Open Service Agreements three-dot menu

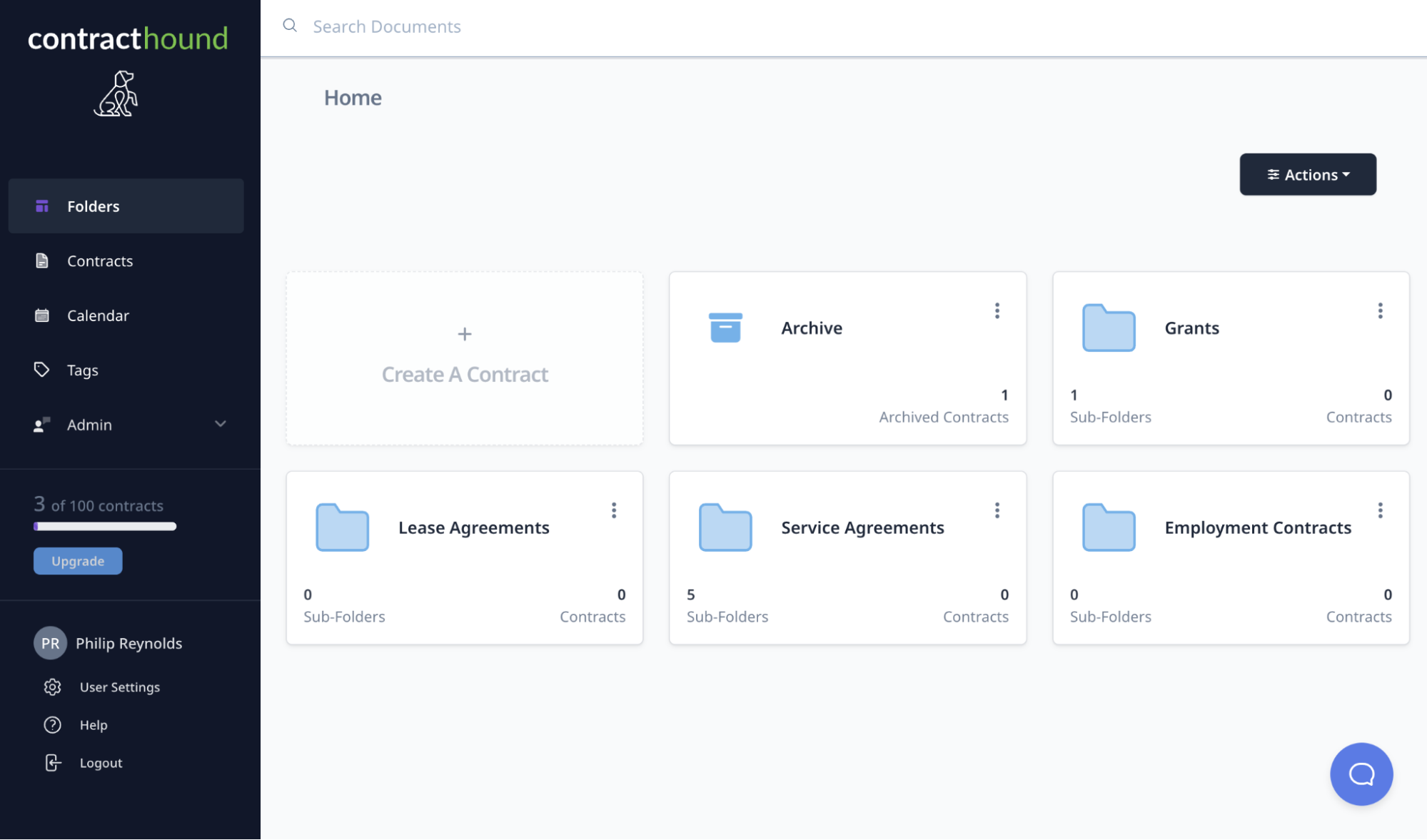point(997,510)
